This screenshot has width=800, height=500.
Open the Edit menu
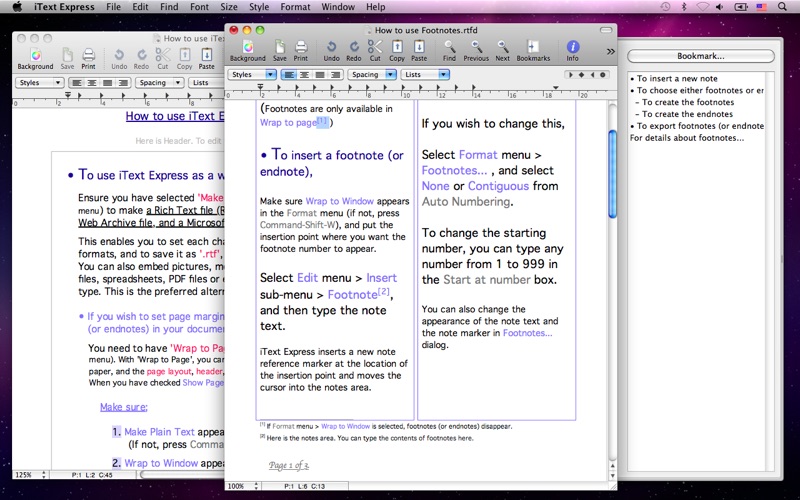tap(140, 7)
